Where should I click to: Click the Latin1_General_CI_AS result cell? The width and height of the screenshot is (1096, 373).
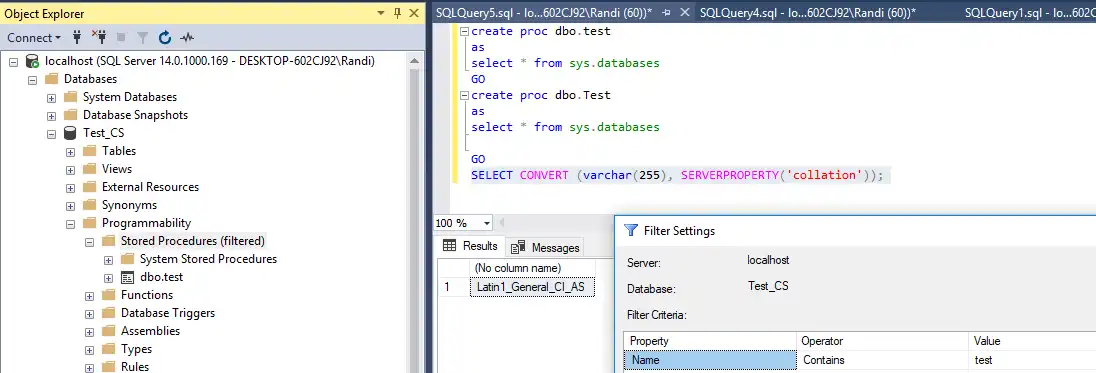pyautogui.click(x=532, y=287)
